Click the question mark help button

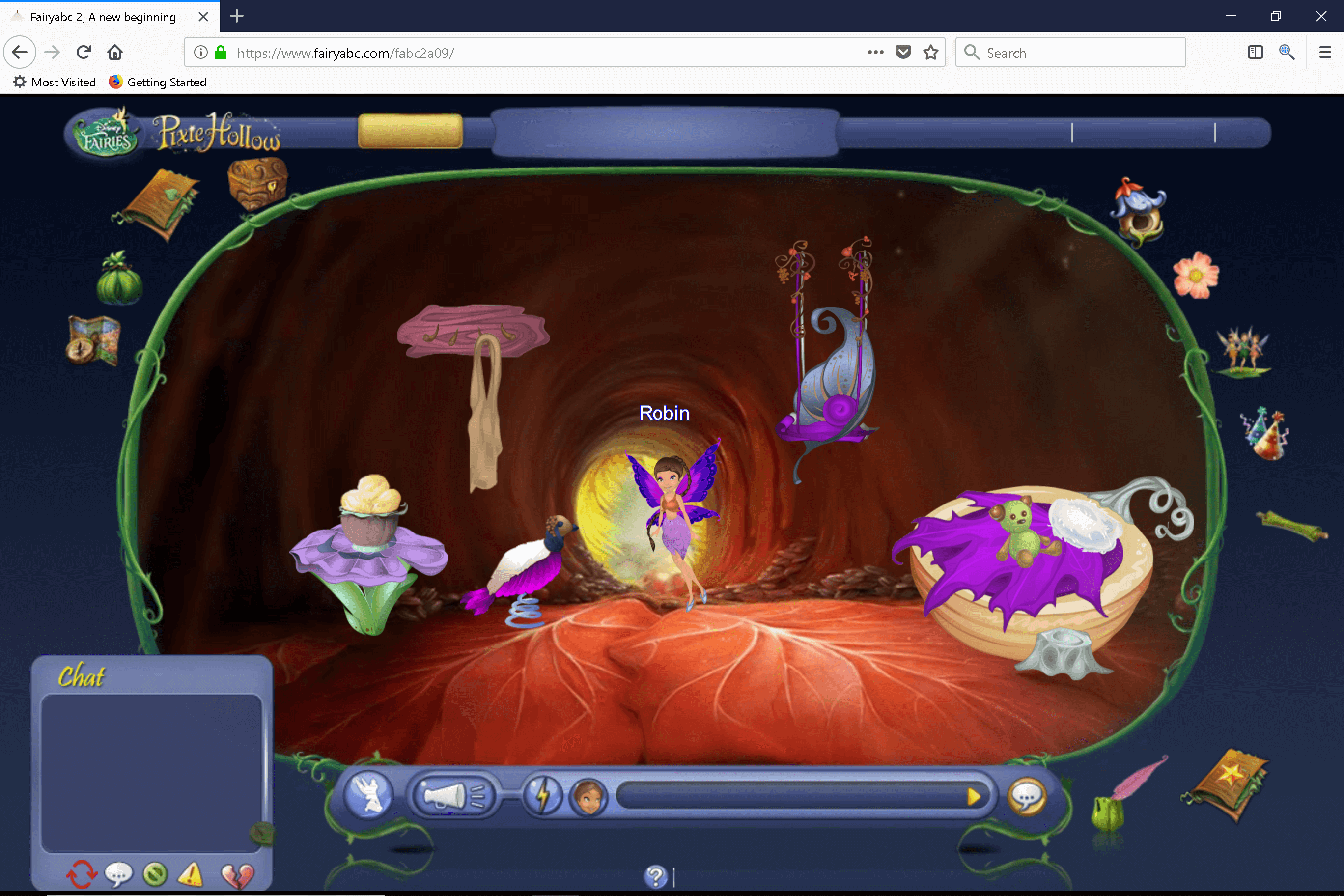656,877
